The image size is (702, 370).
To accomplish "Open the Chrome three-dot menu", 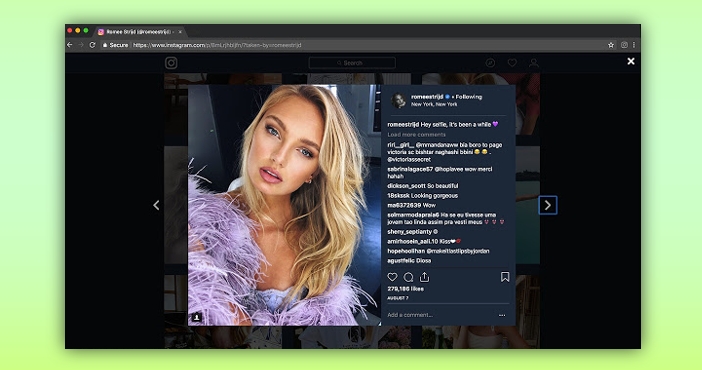I will [x=634, y=45].
